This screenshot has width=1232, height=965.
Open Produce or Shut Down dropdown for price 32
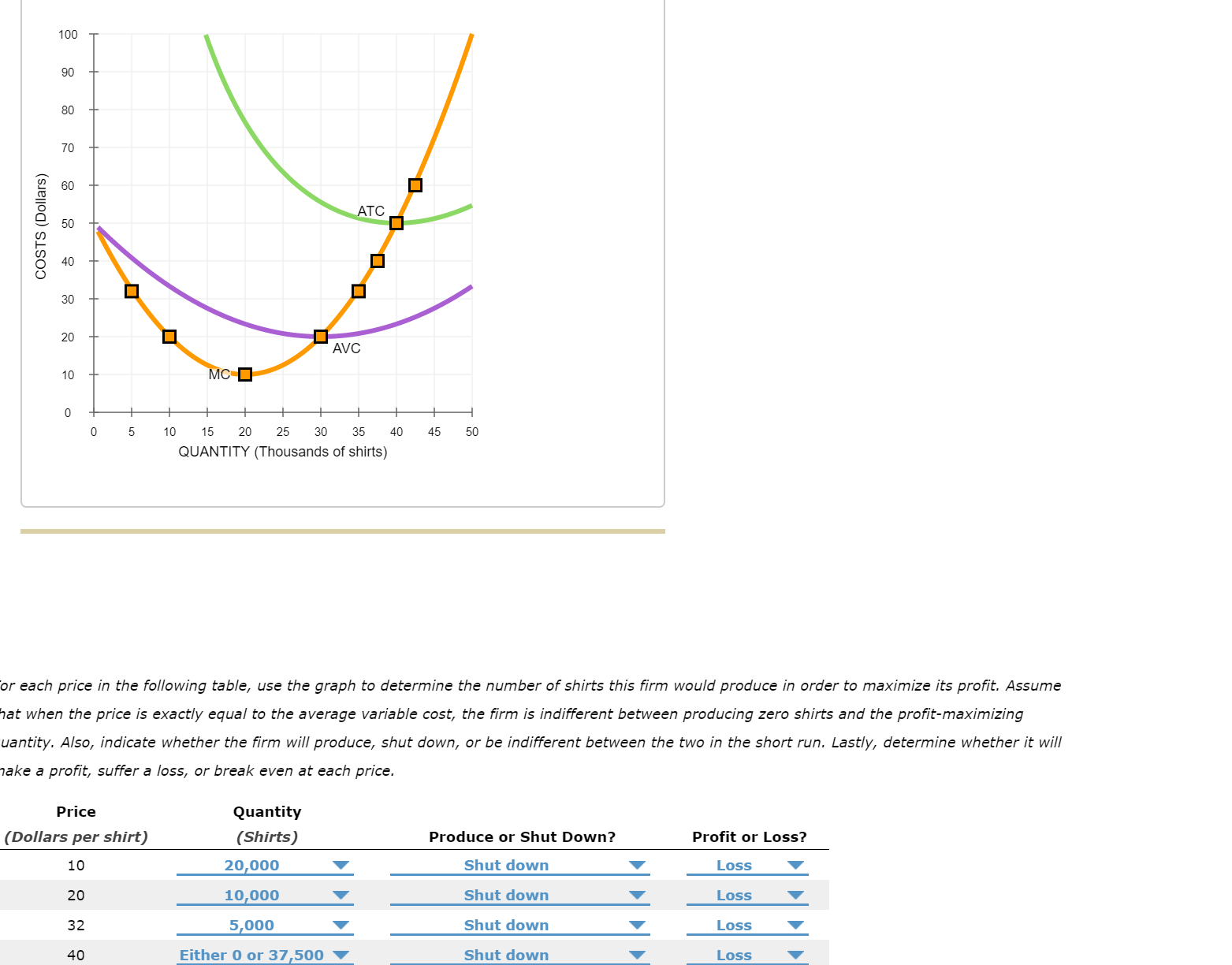(519, 926)
